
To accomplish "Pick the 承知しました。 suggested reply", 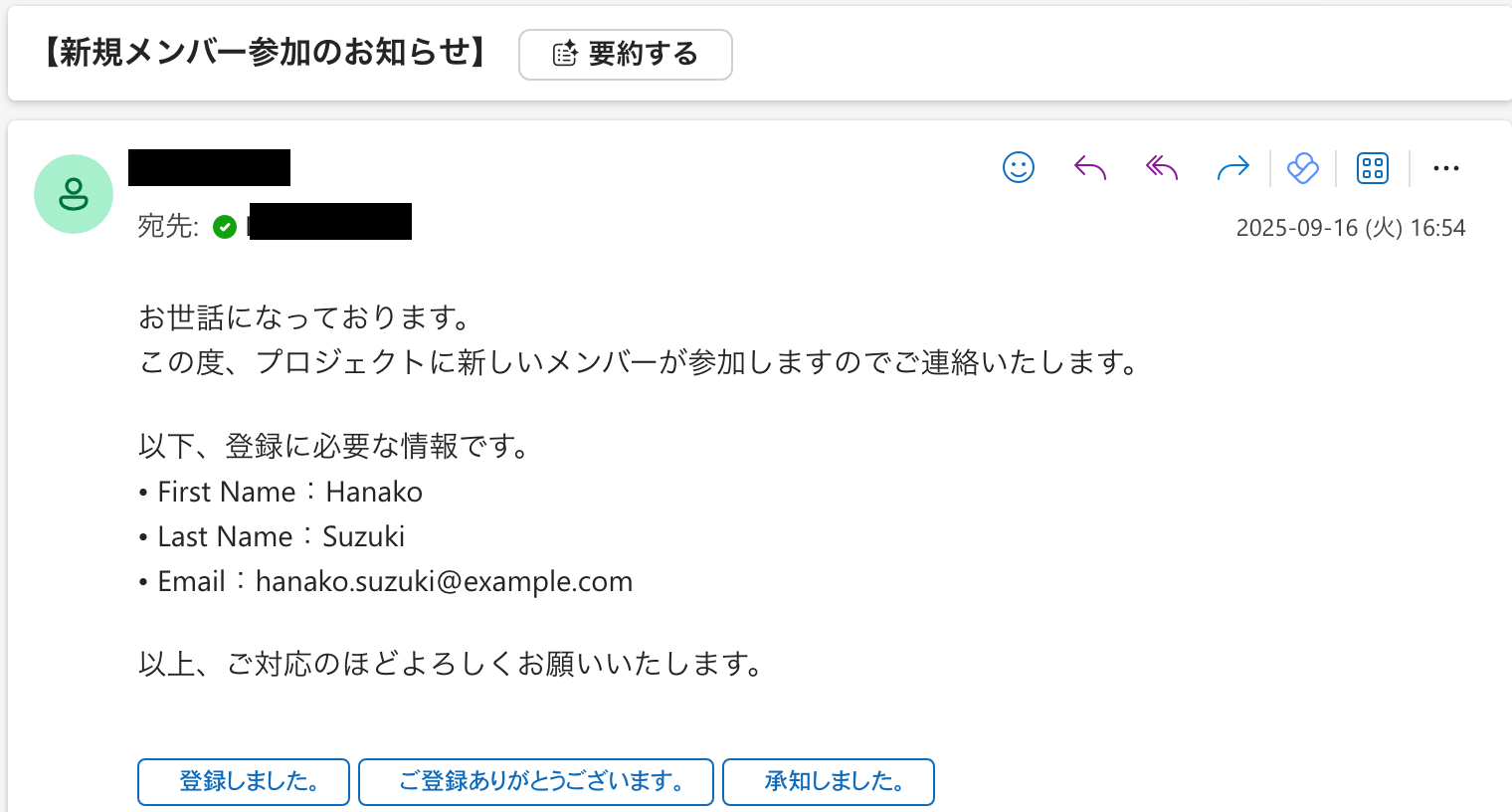I will tap(829, 781).
